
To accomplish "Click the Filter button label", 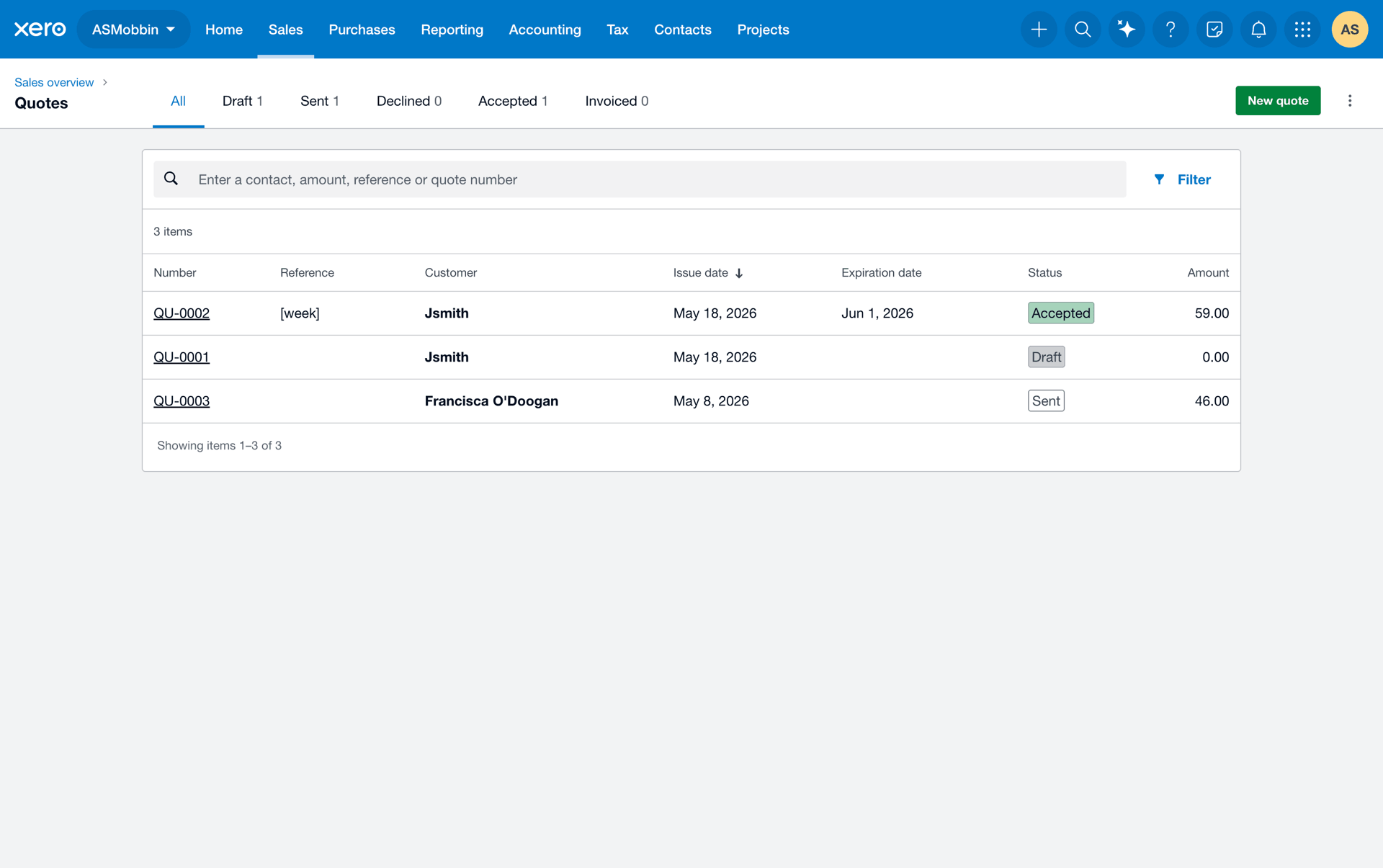I will coord(1194,179).
